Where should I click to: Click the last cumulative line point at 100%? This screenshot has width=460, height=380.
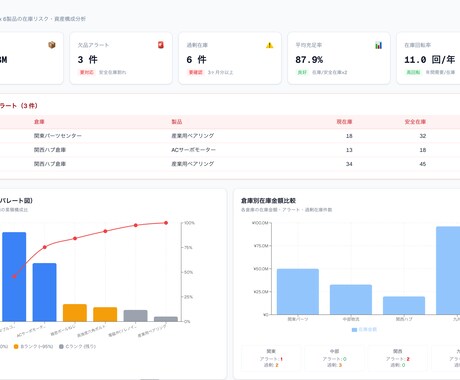coord(166,223)
